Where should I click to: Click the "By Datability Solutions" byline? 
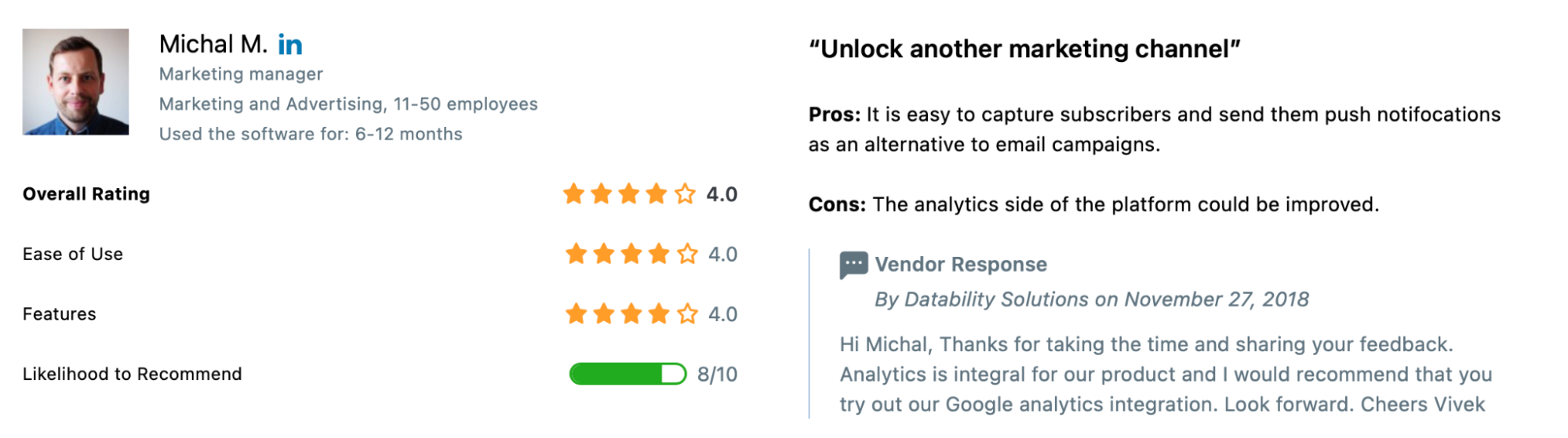click(x=982, y=299)
